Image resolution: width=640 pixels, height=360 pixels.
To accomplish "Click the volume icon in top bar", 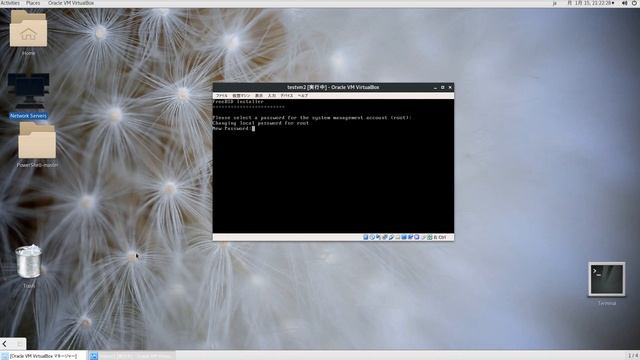I will [x=624, y=3].
